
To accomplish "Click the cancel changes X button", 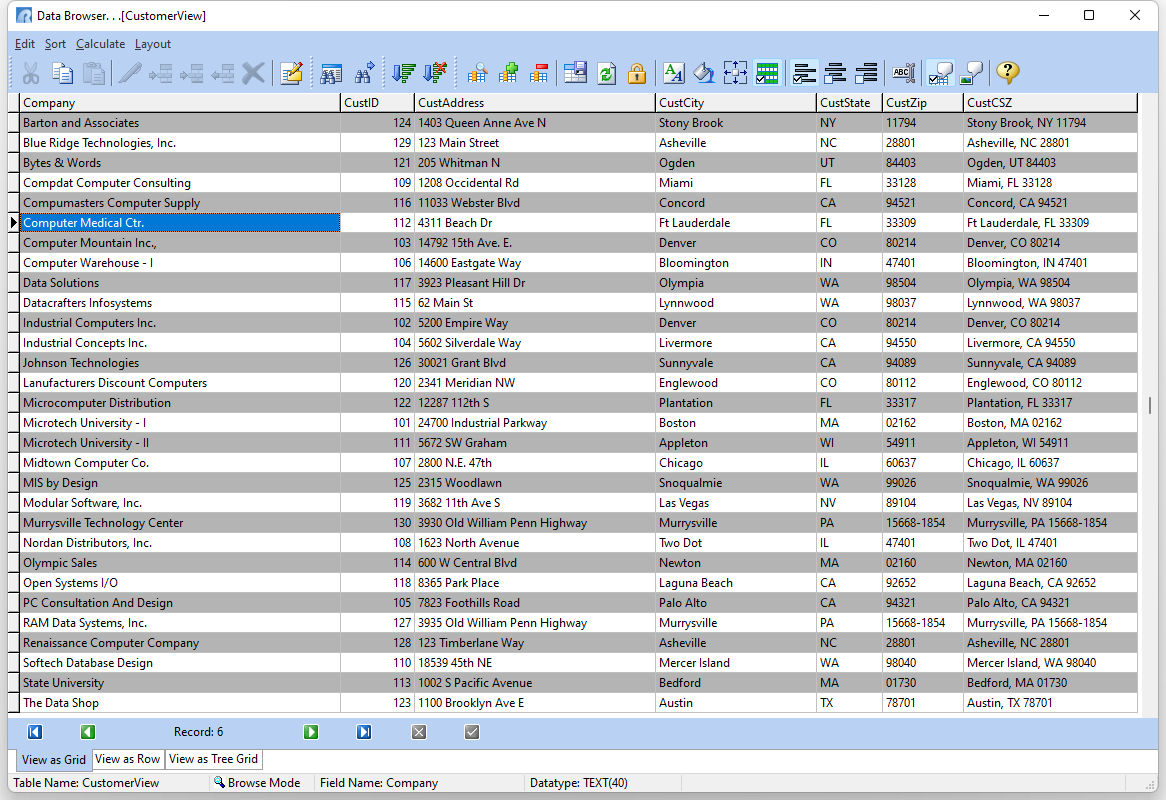I will click(x=419, y=732).
